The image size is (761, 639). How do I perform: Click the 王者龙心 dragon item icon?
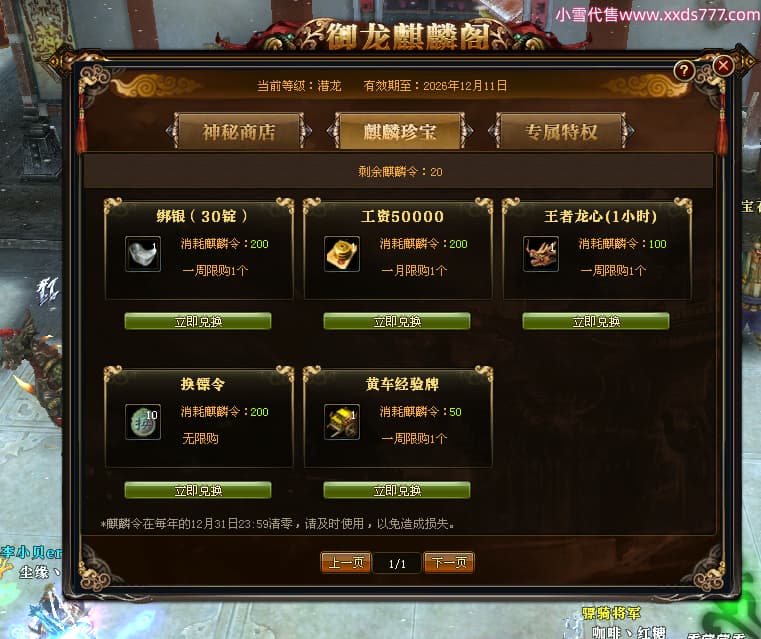541,254
